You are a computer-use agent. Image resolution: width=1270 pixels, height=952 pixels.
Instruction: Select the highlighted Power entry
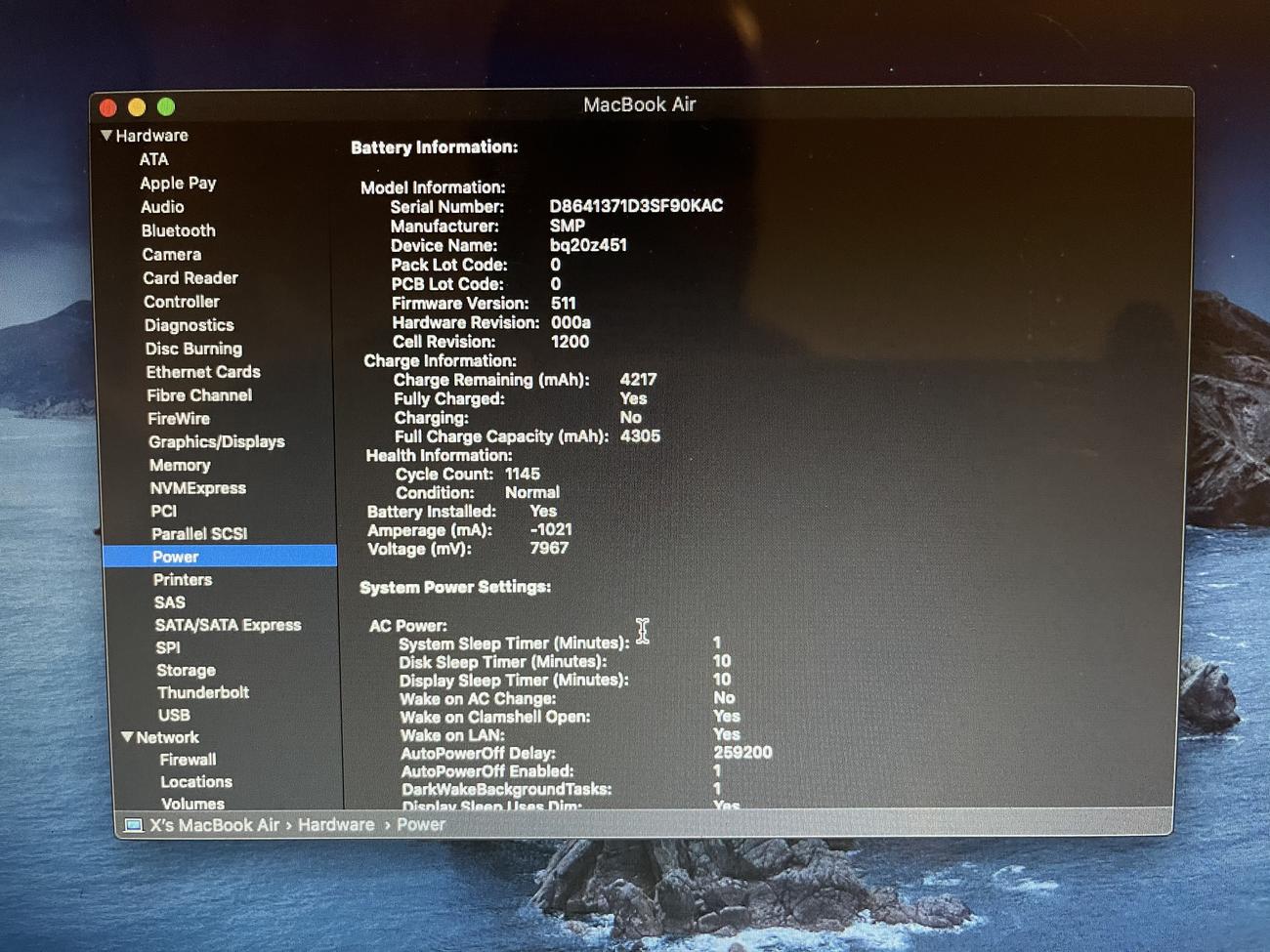(220, 557)
